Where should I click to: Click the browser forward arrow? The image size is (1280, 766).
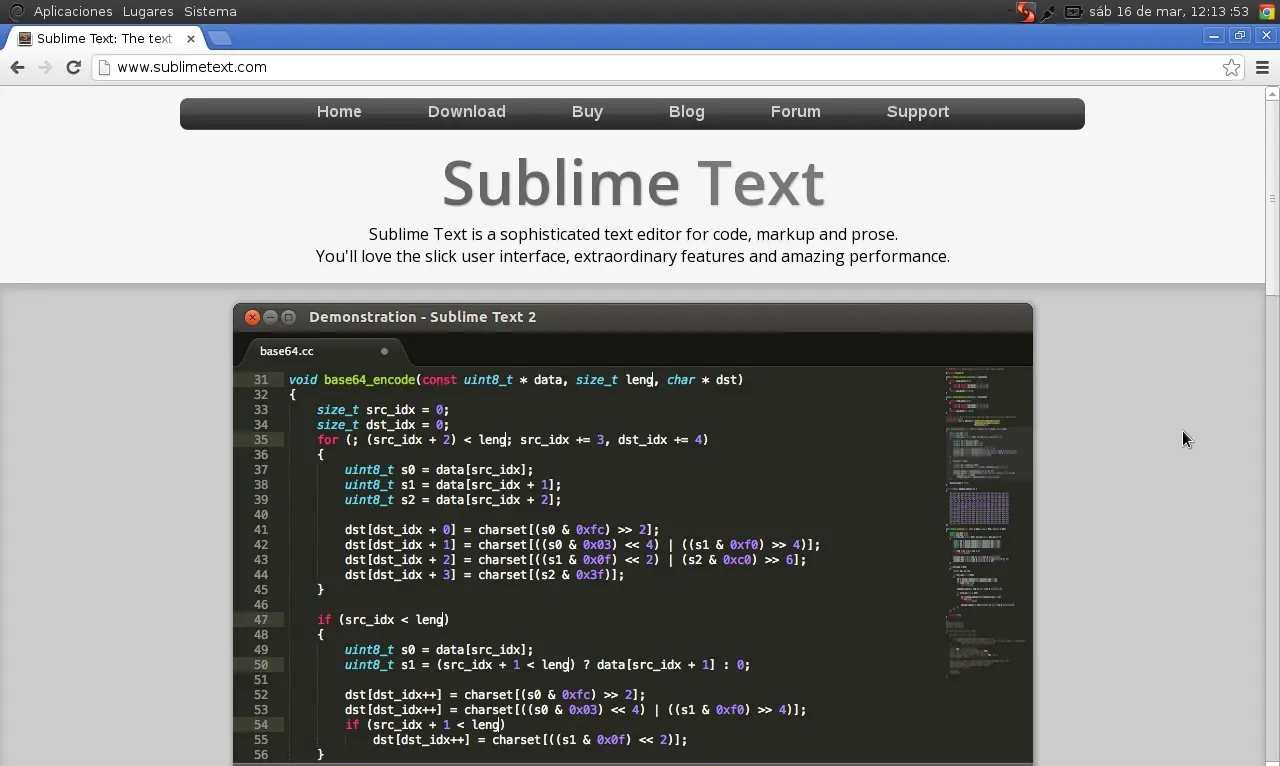coord(45,67)
